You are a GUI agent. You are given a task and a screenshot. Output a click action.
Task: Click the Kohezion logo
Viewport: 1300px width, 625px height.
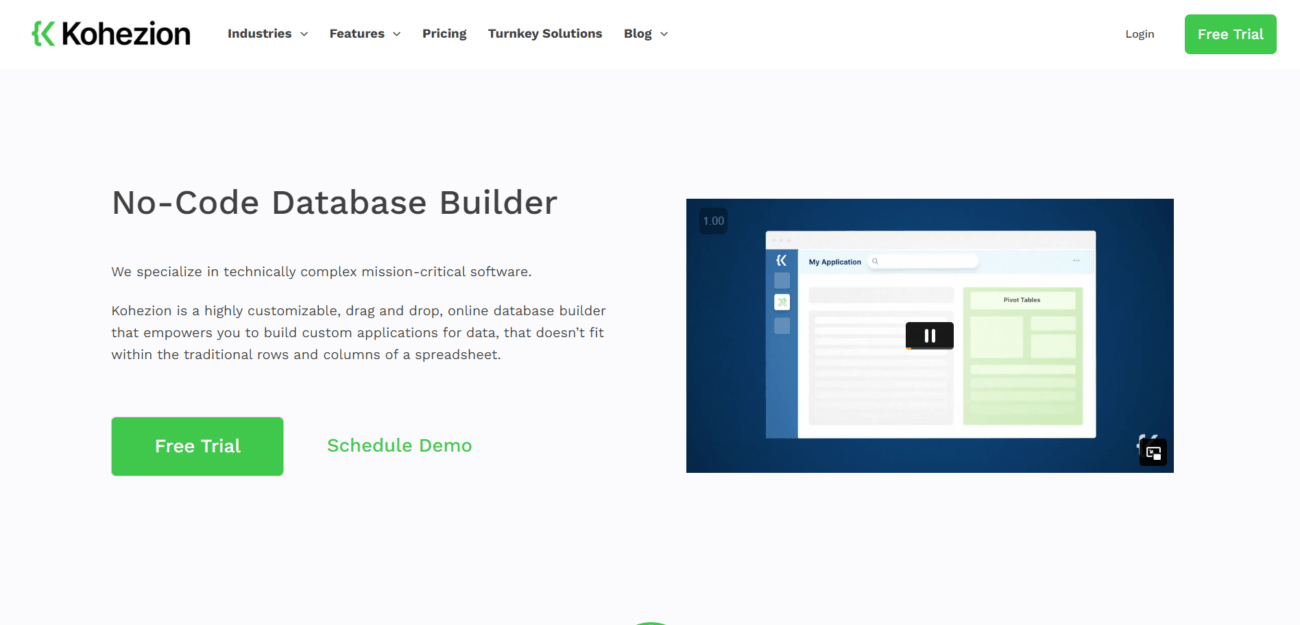111,34
